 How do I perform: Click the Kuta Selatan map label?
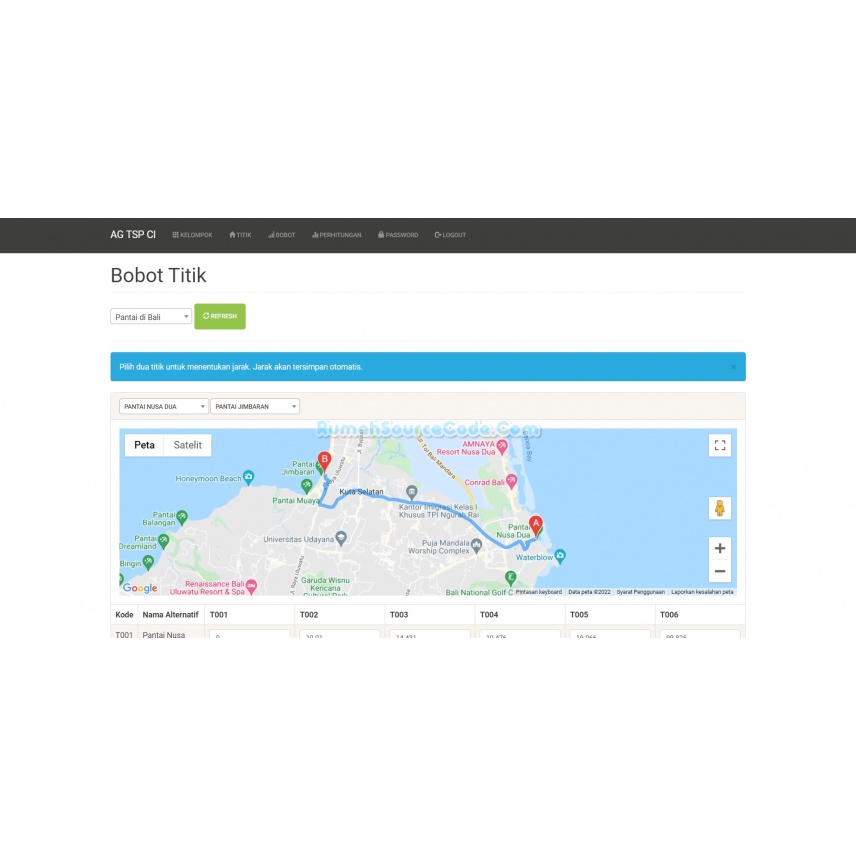coord(361,492)
